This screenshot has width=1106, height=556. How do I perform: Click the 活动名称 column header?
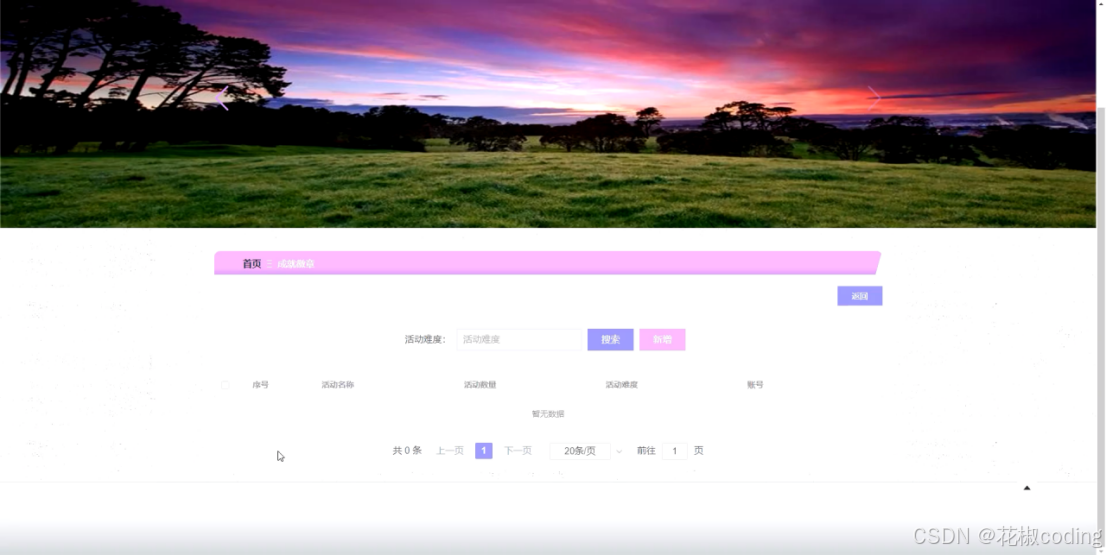338,385
